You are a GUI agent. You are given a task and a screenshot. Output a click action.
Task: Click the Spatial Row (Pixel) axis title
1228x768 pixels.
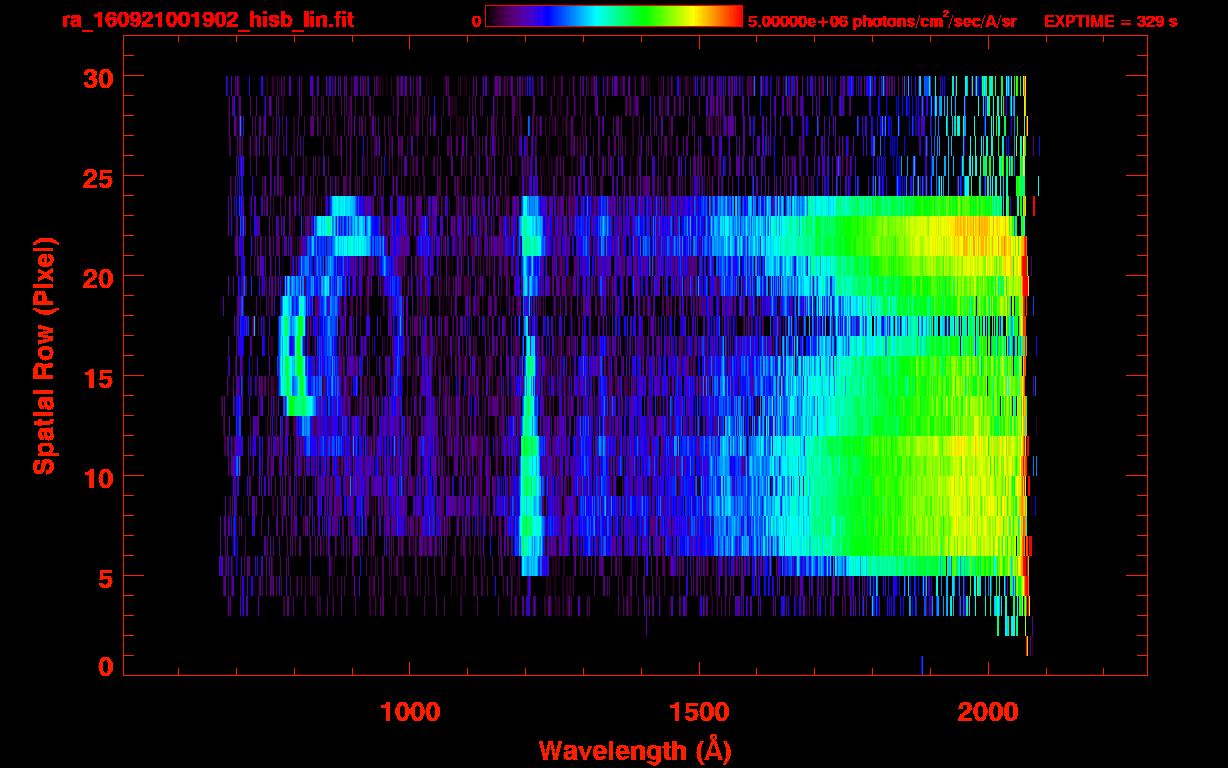point(44,356)
